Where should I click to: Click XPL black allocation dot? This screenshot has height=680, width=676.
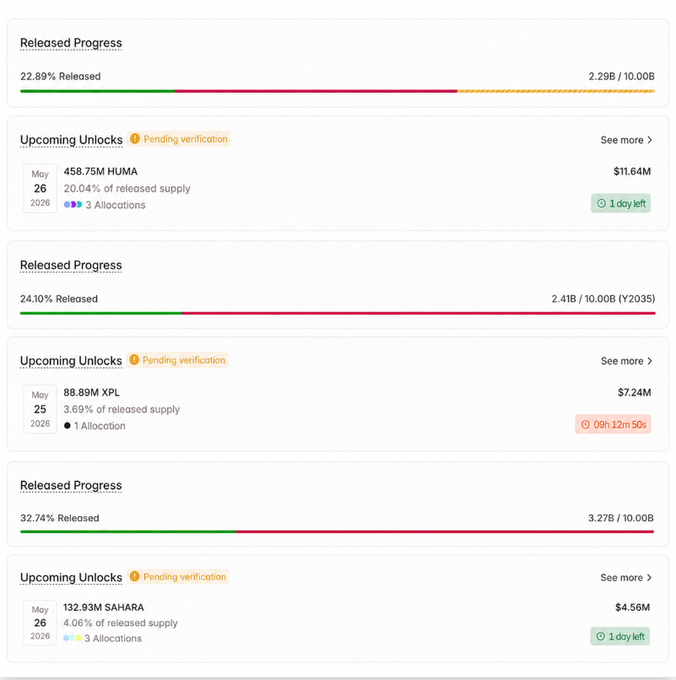pyautogui.click(x=67, y=426)
